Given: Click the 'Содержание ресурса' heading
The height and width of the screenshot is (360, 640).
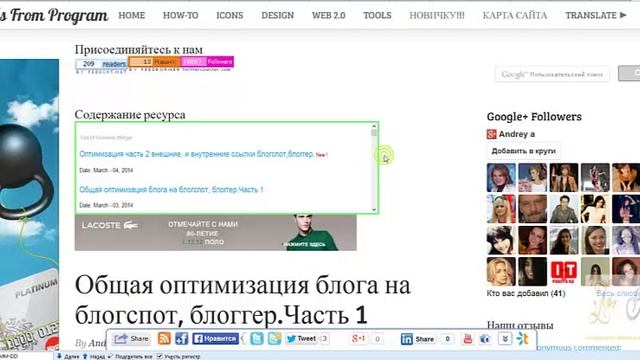Looking at the screenshot, I should coord(130,115).
